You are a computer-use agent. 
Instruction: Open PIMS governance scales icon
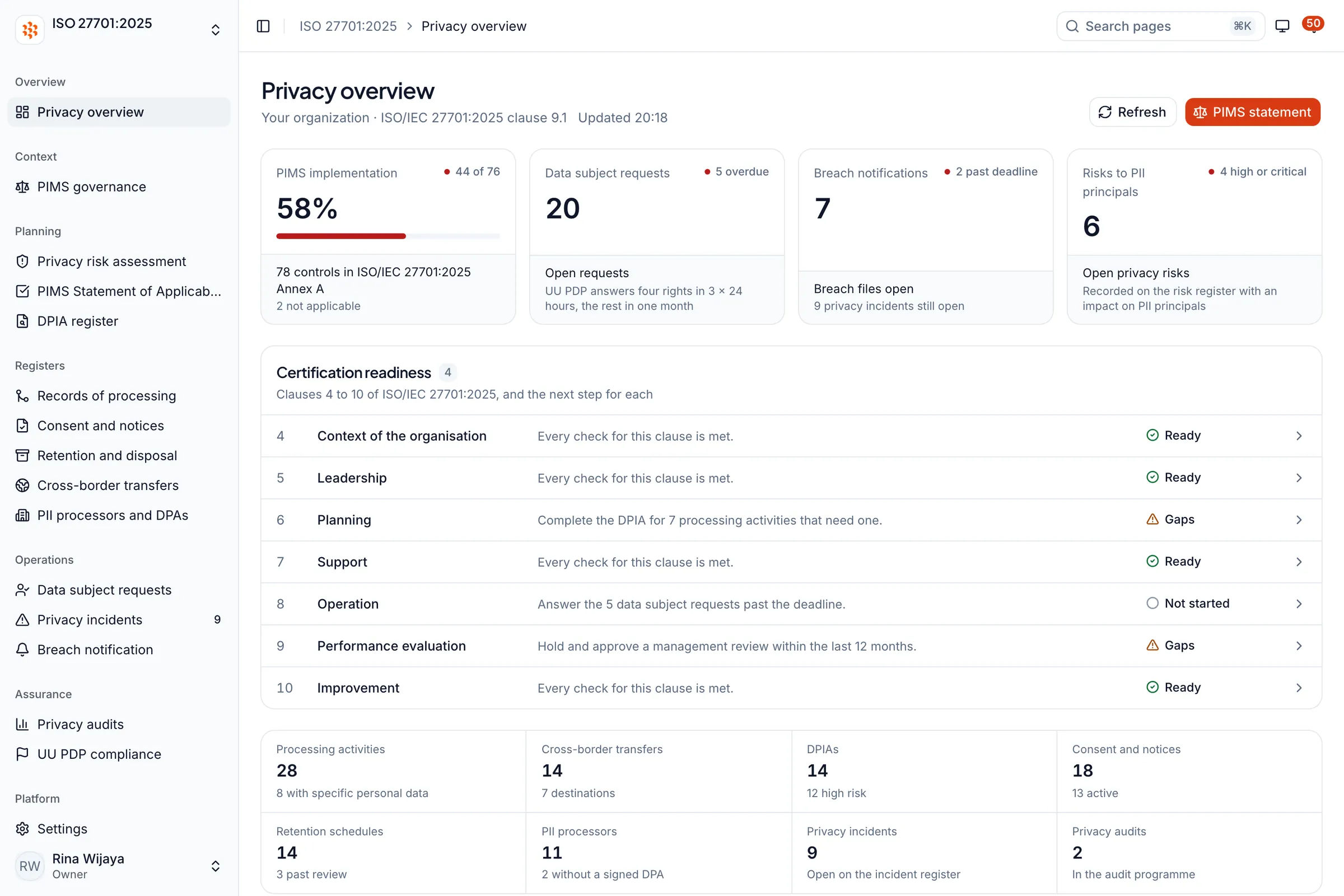pyautogui.click(x=22, y=187)
